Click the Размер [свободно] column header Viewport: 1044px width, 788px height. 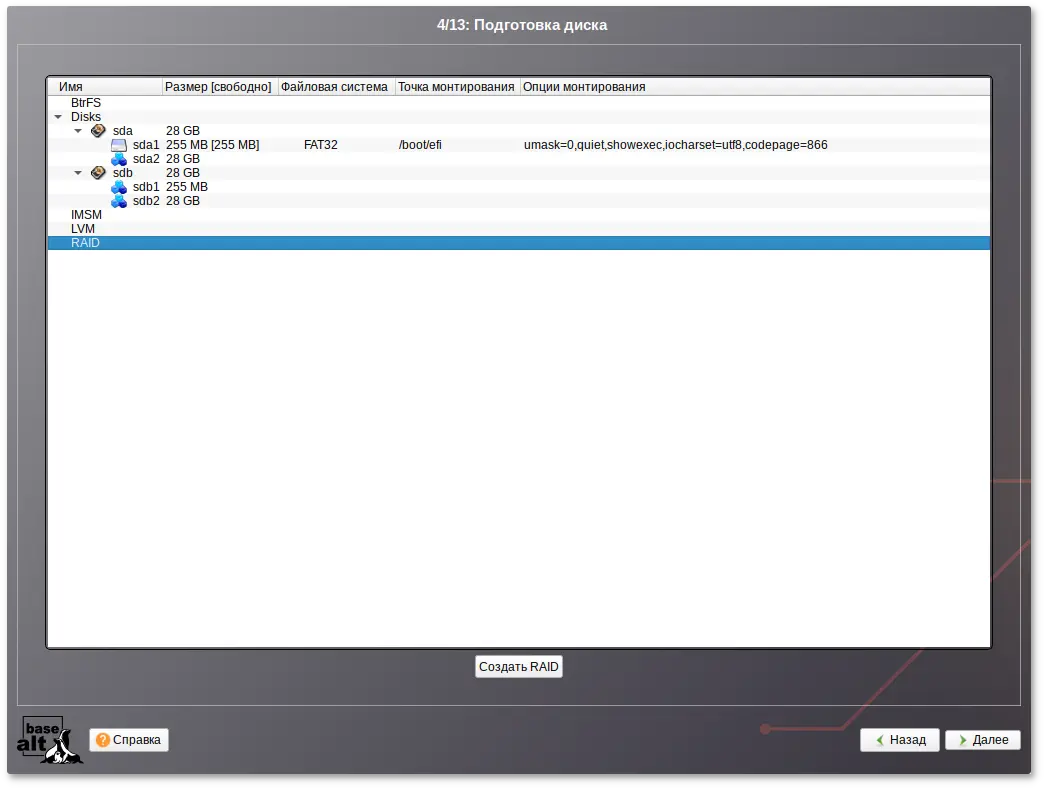[220, 87]
